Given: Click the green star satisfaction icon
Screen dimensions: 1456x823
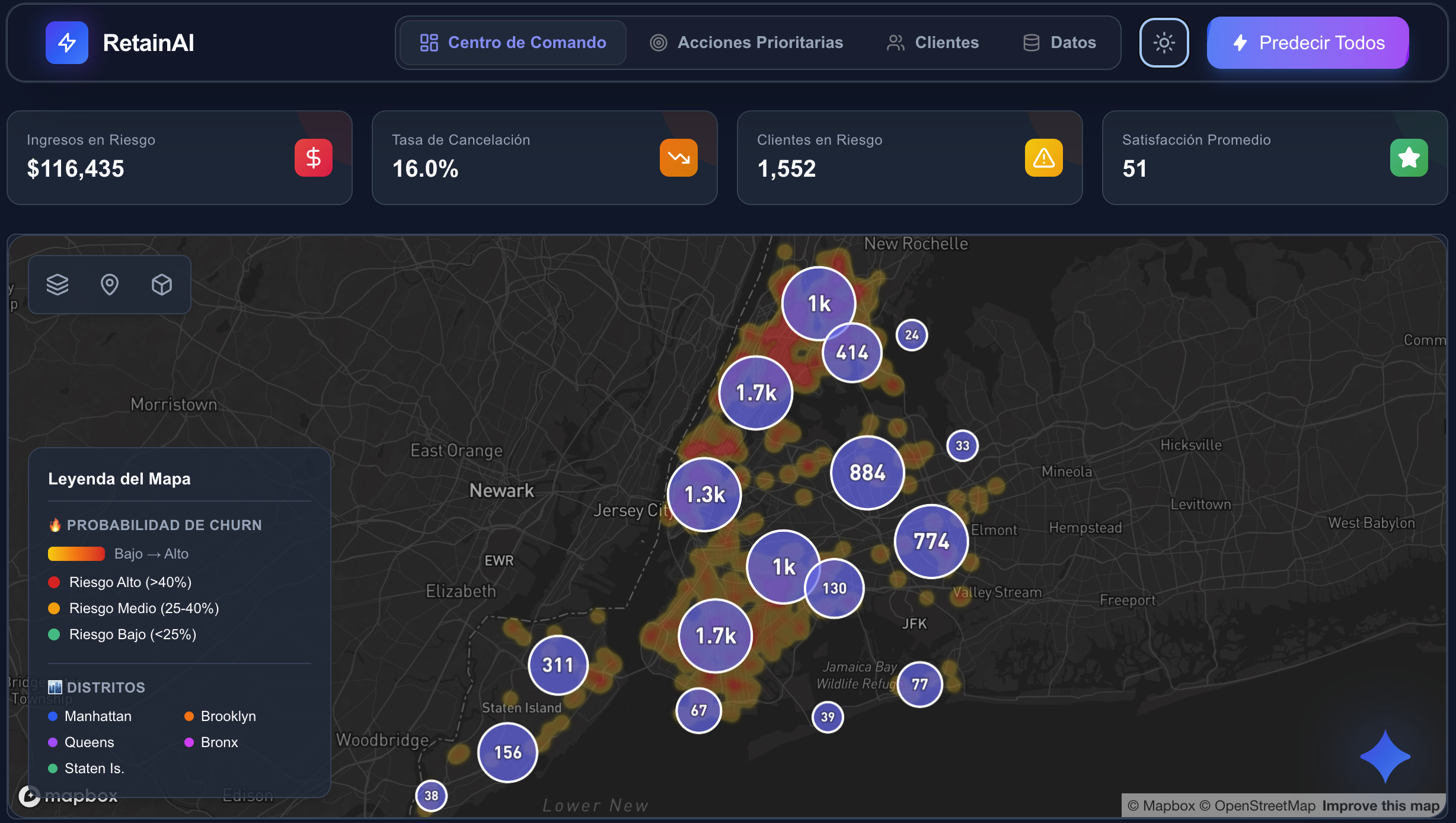Looking at the screenshot, I should [1409, 158].
